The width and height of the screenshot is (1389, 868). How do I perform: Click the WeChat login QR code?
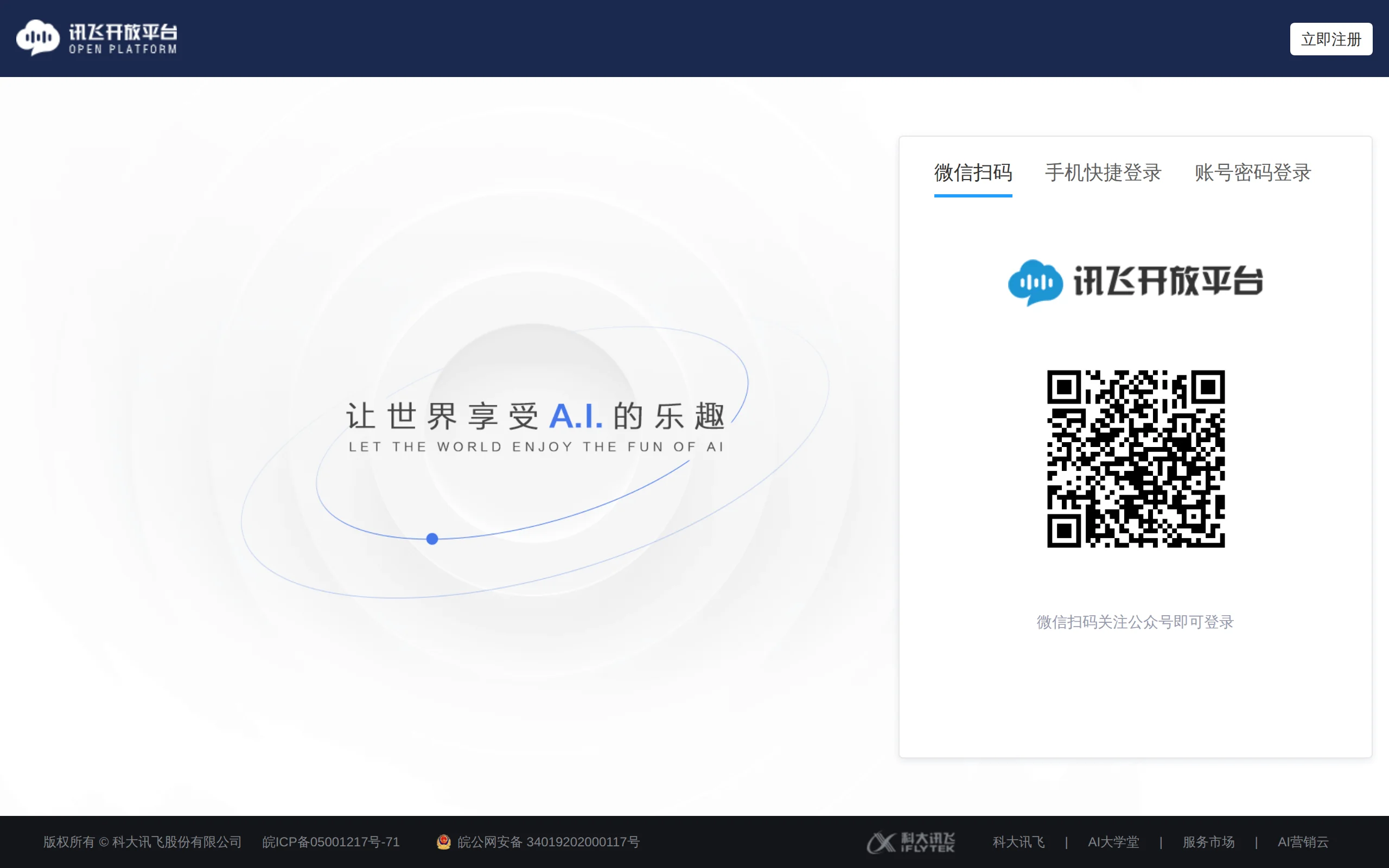[1135, 459]
